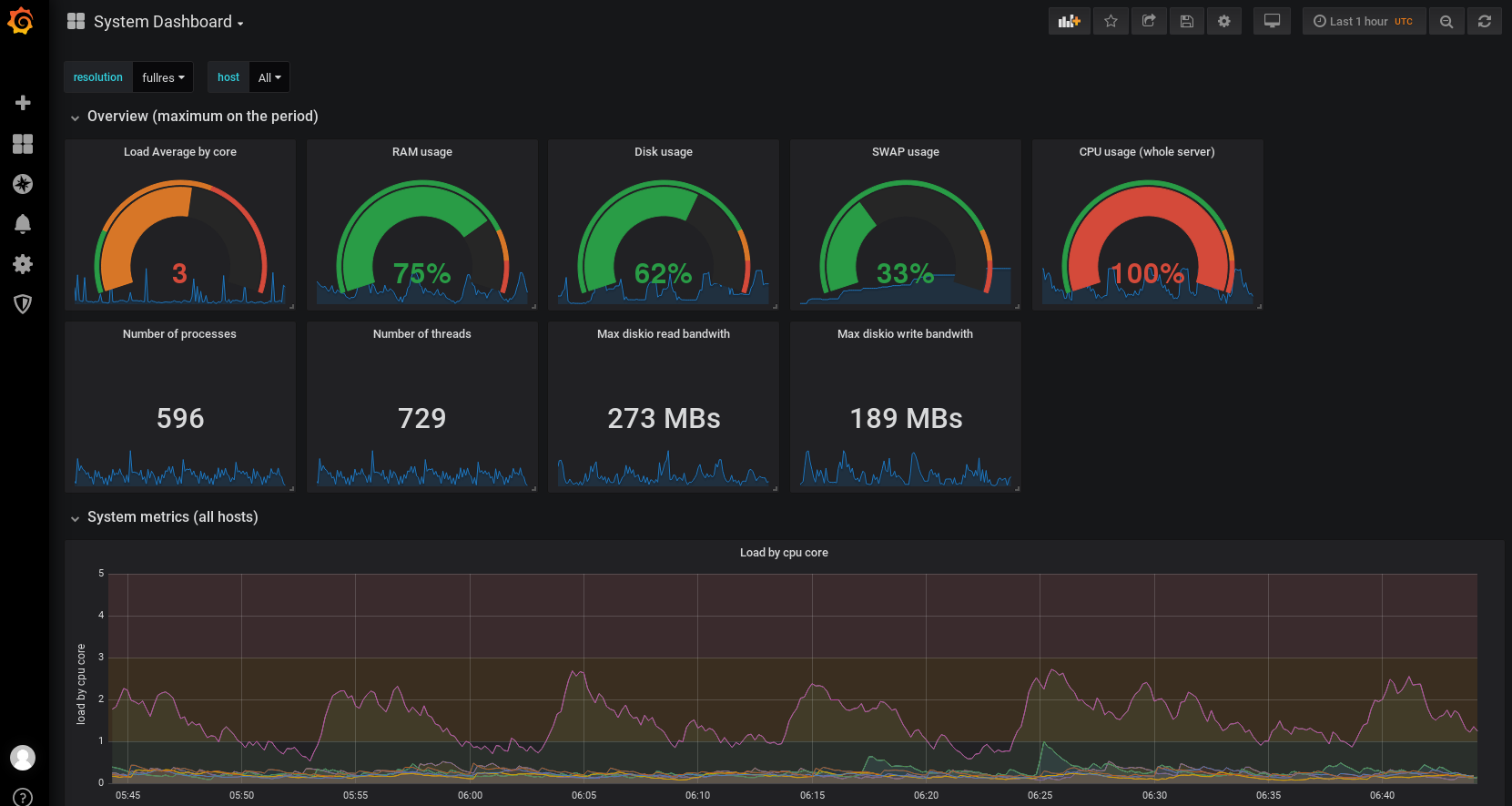Click the 06:00 time axis label
The image size is (1512, 806).
(470, 795)
